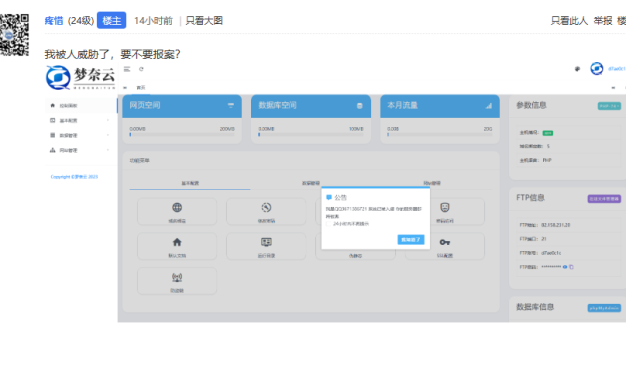Screen dimensions: 626x386
Task: Click the tab bar left arrow
Action: pyautogui.click(x=125, y=87)
